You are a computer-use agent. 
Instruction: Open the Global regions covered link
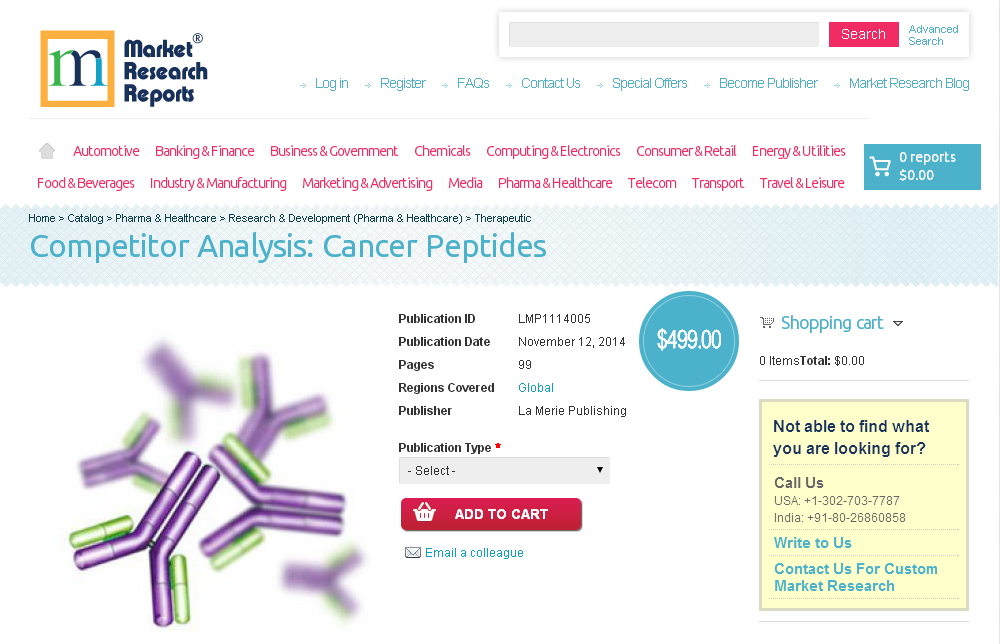(x=536, y=387)
